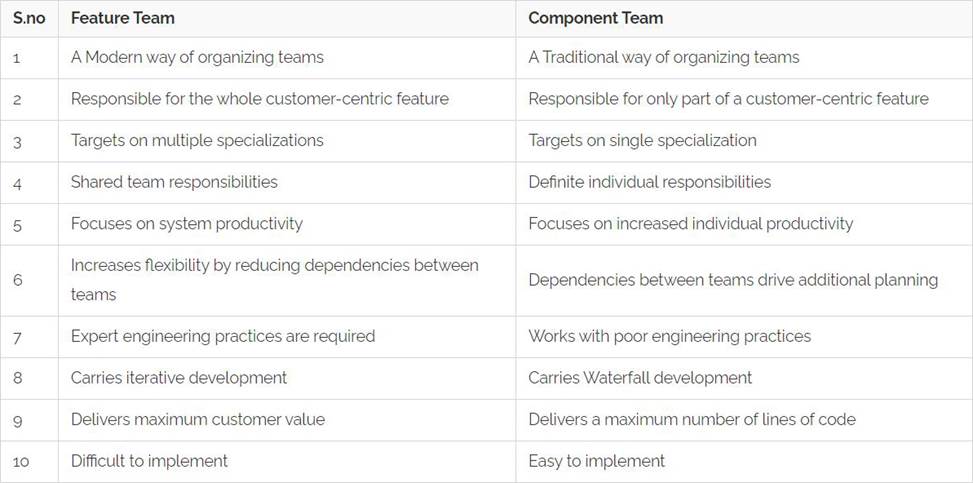This screenshot has width=973, height=483.
Task: Click "Works with poor engineering practices" cell
Action: point(669,336)
